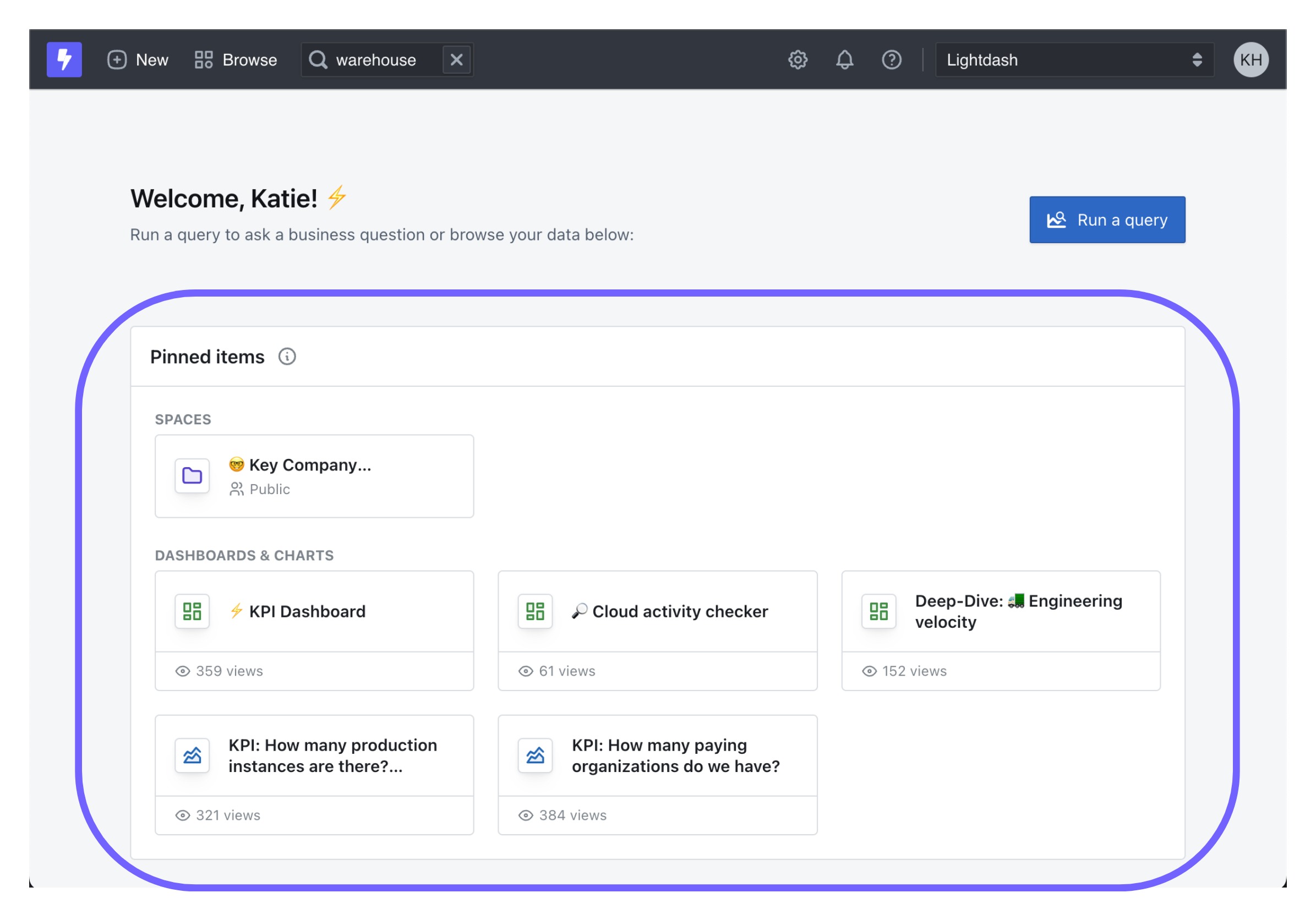
Task: Expand the Key Company space item
Action: (313, 476)
